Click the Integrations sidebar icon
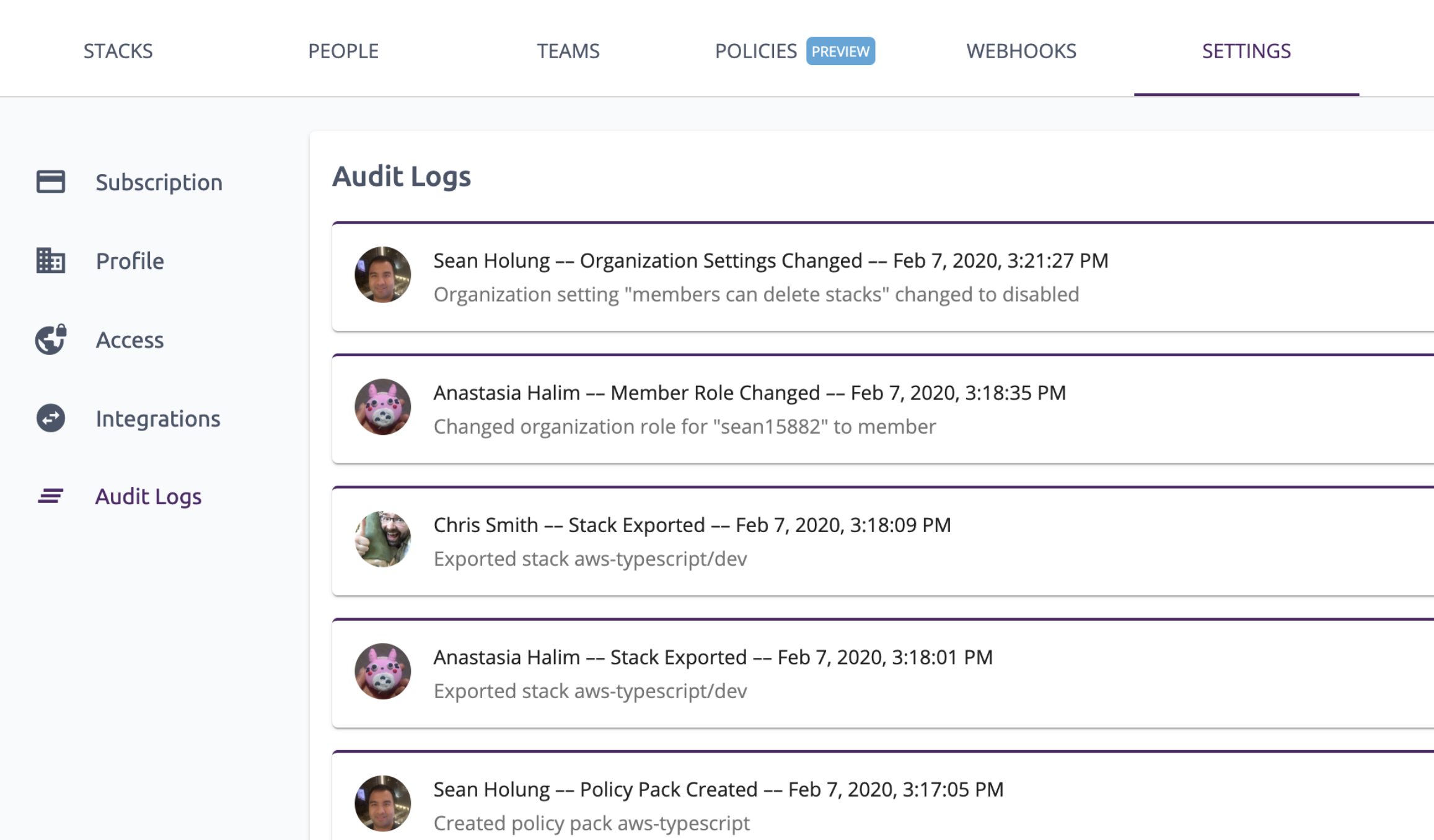The width and height of the screenshot is (1434, 840). [x=50, y=417]
